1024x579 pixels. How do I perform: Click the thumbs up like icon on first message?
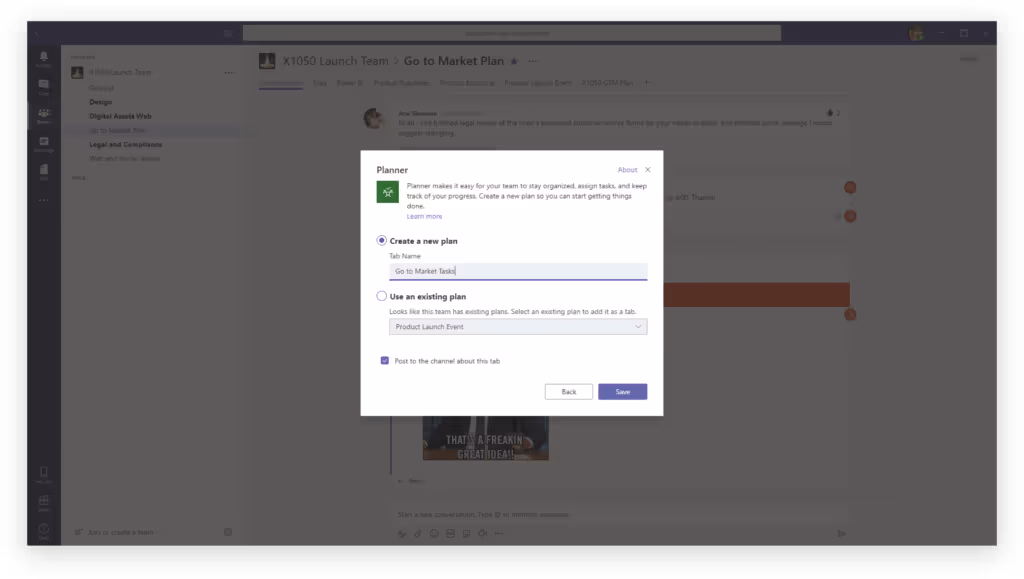pos(830,113)
